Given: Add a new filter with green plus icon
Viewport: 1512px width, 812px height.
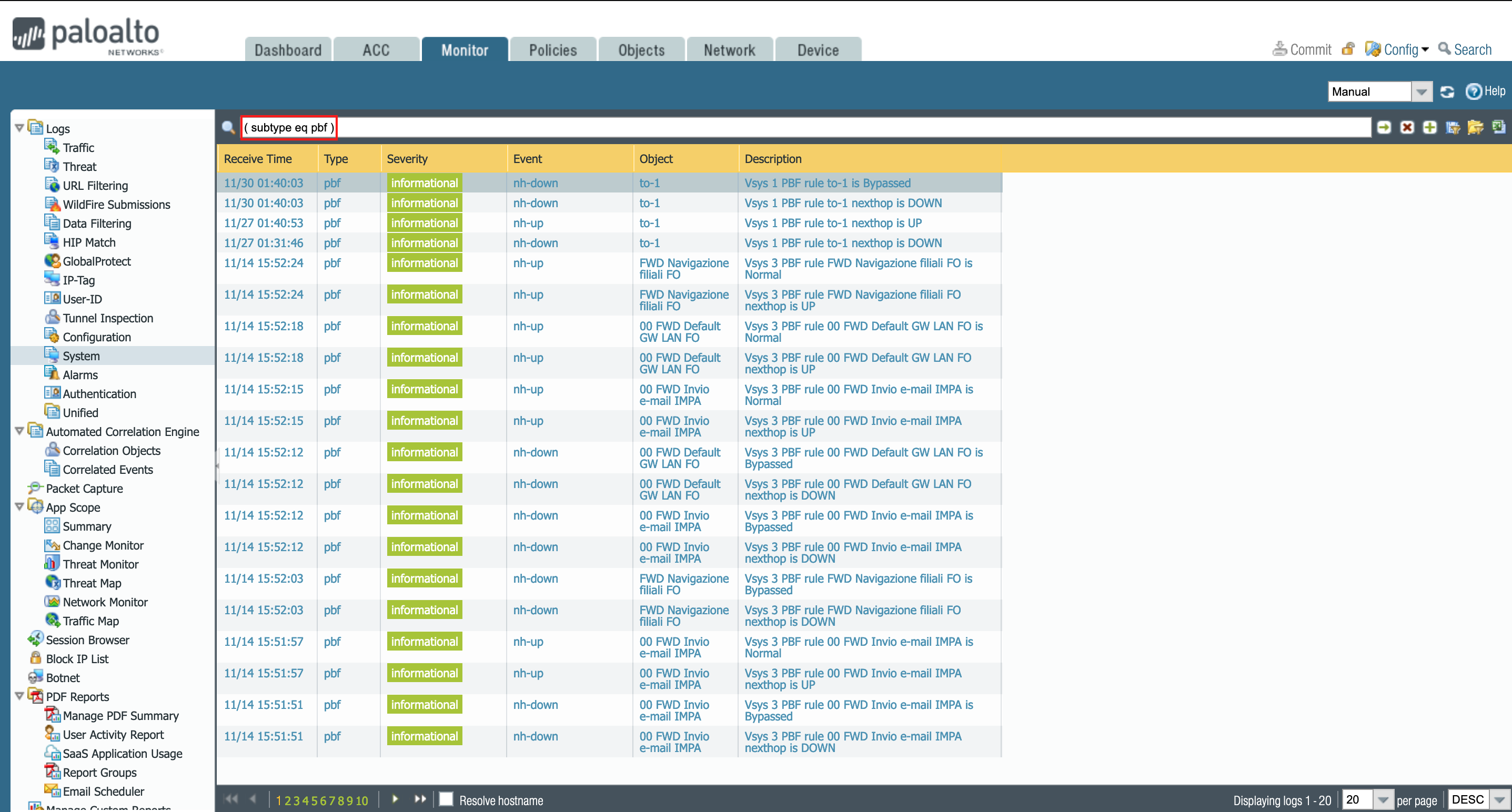Looking at the screenshot, I should (1430, 127).
